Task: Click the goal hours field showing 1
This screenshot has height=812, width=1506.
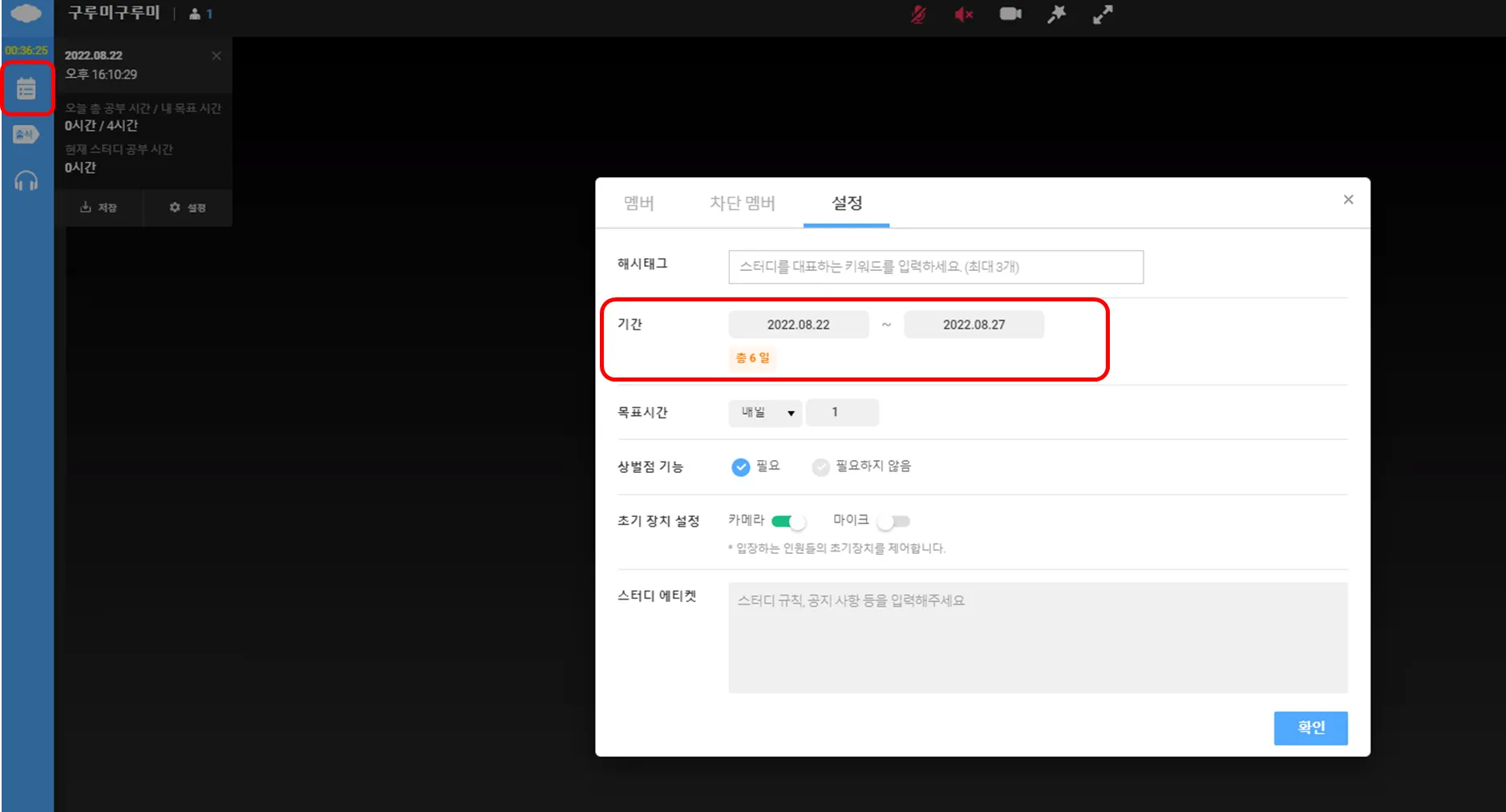Action: click(842, 413)
